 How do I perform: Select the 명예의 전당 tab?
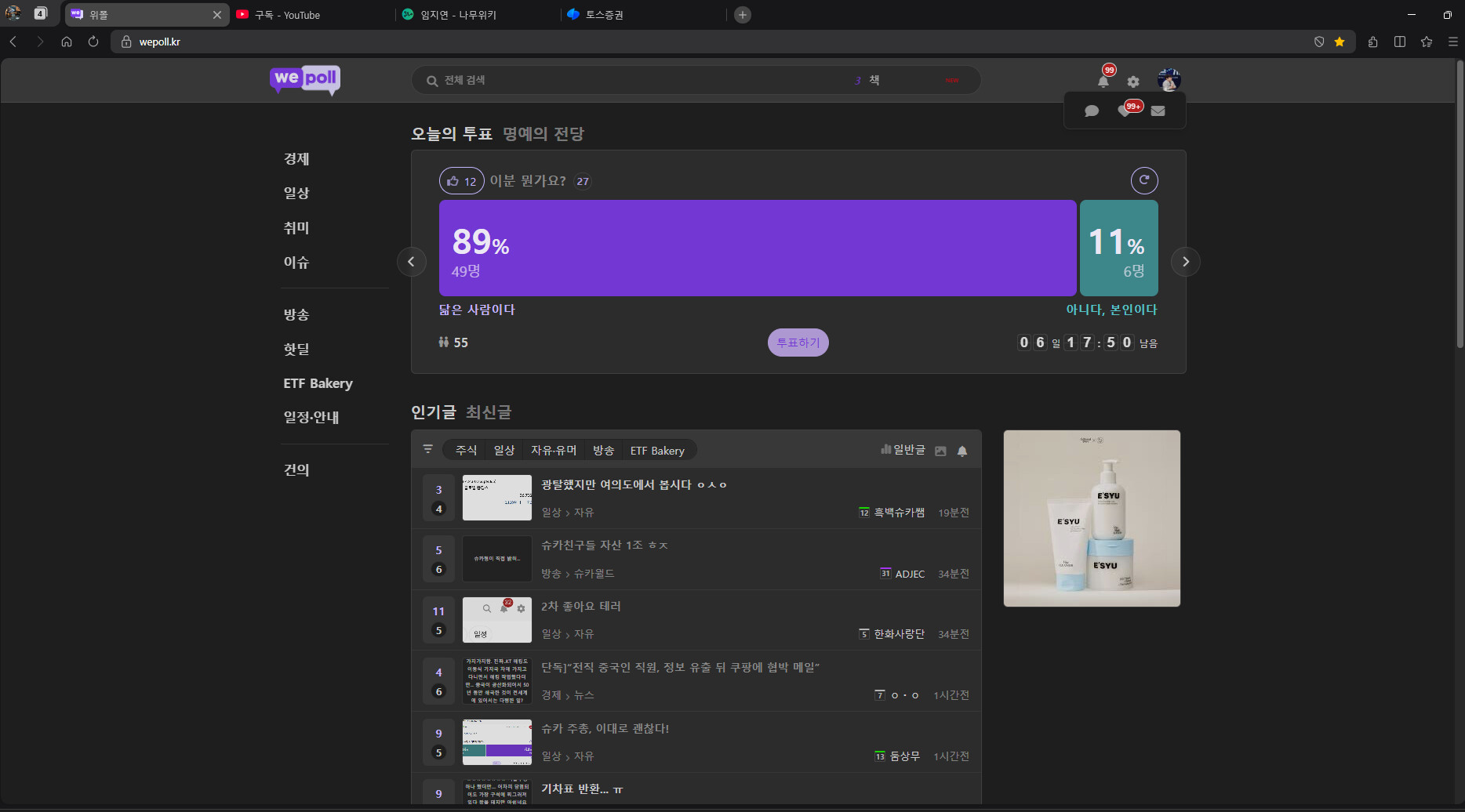click(543, 134)
